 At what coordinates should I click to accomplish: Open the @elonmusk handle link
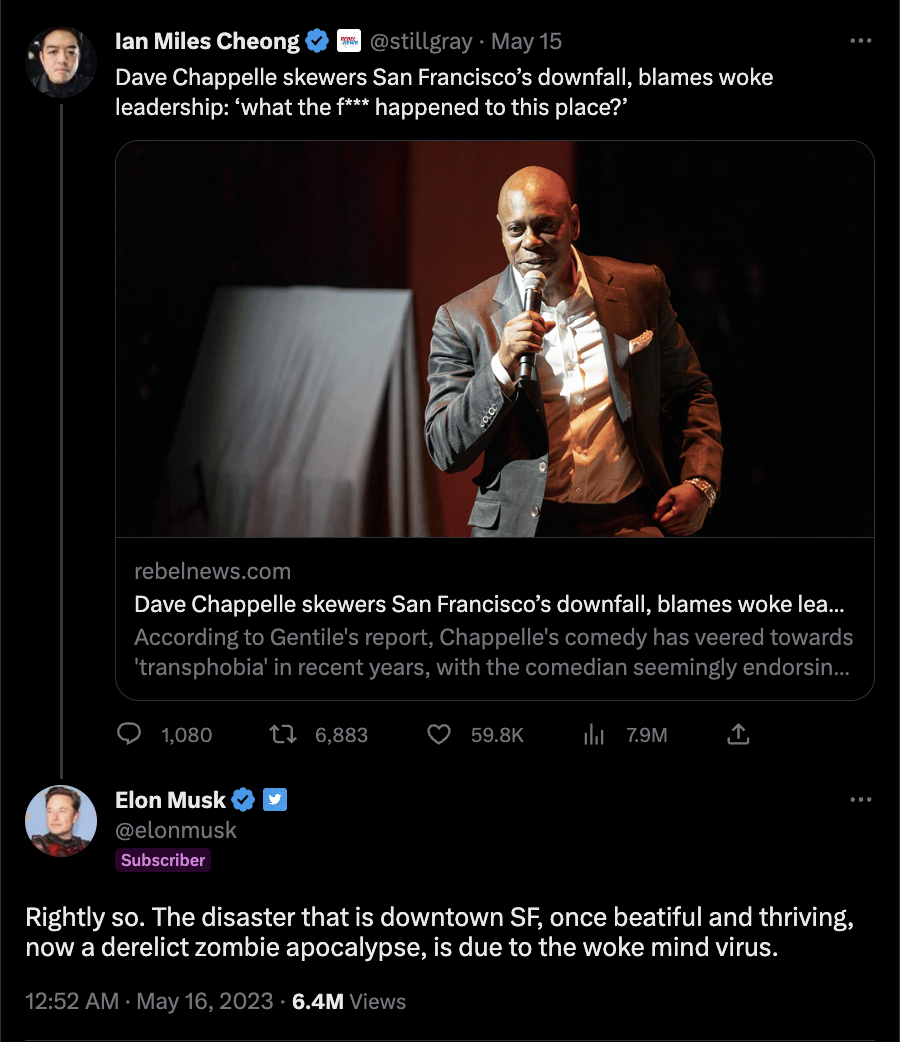pos(176,830)
